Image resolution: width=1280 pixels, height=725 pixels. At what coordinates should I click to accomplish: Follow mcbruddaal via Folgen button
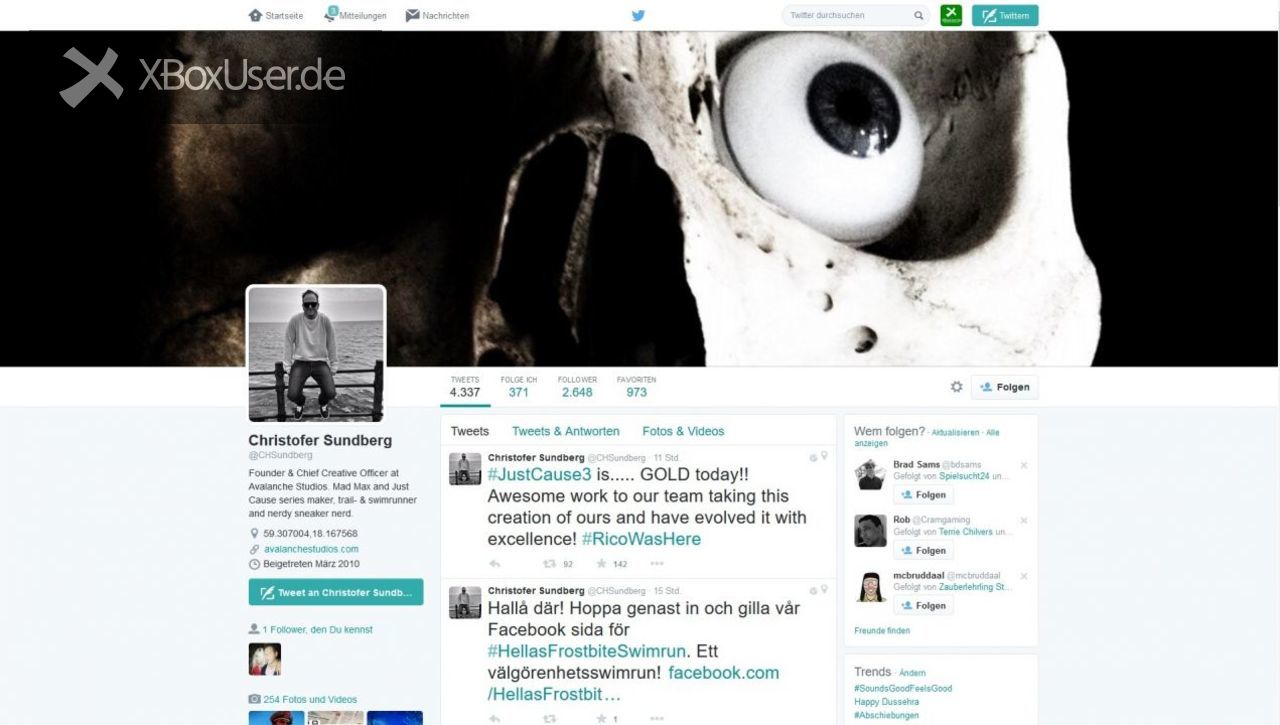point(923,605)
